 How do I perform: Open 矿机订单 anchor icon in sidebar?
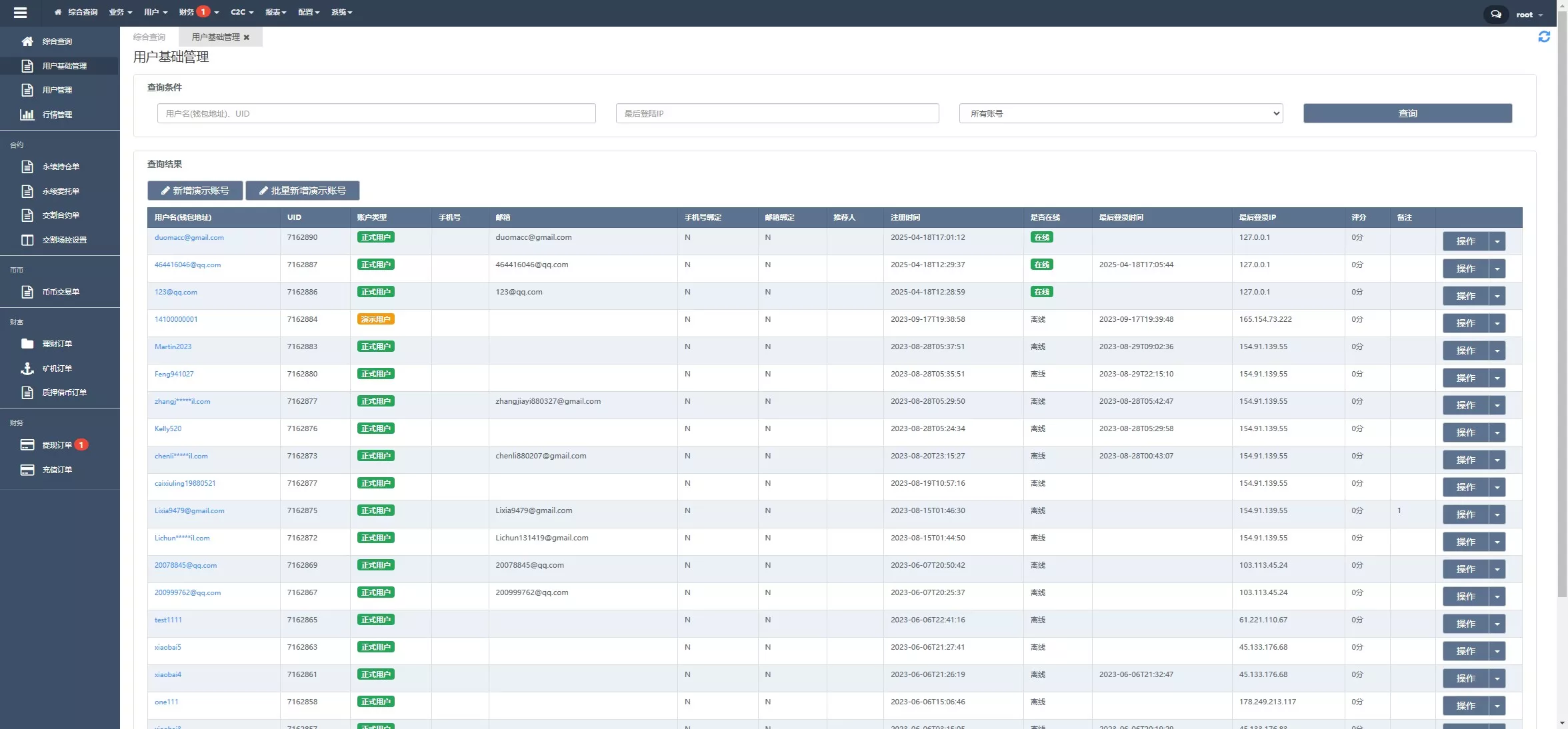click(27, 368)
